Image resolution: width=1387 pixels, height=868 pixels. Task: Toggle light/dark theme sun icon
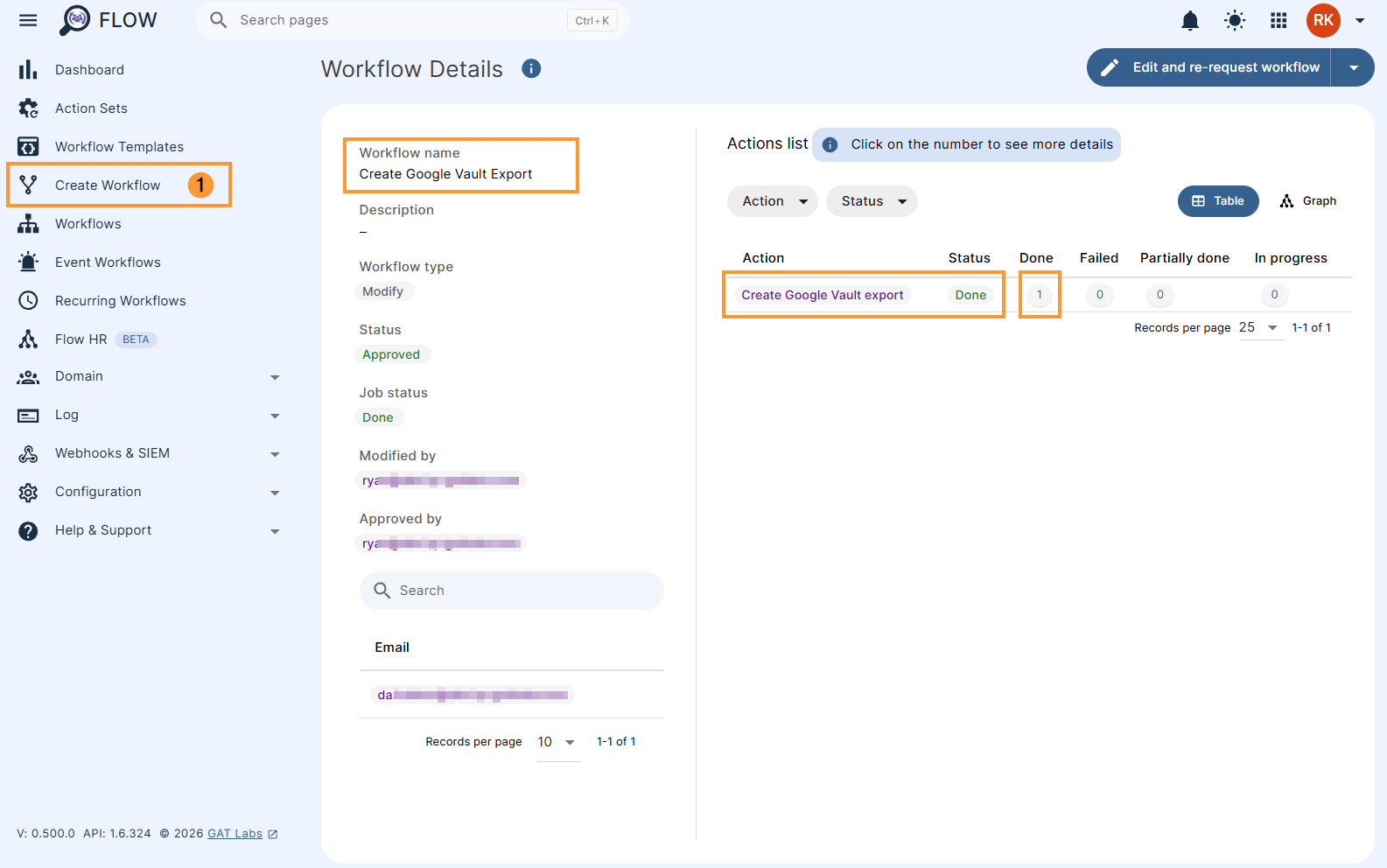(1235, 20)
